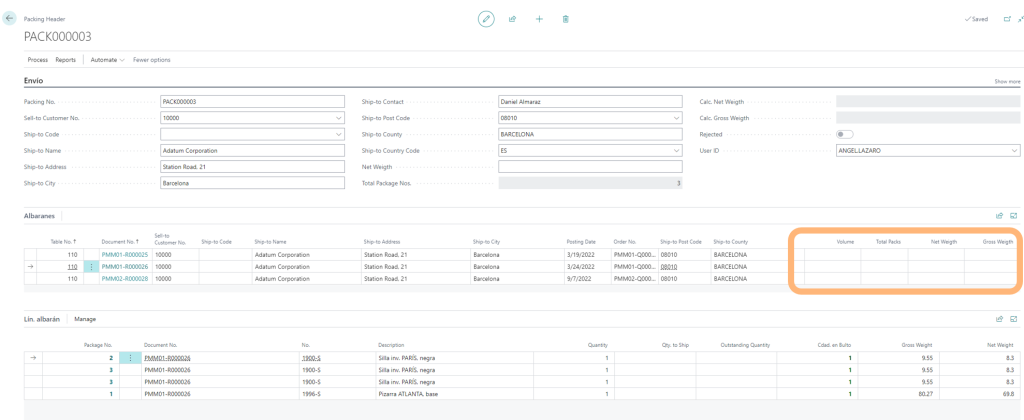The height and width of the screenshot is (420, 1024).
Task: Open row options for Package No. 2 line
Action: coord(131,358)
